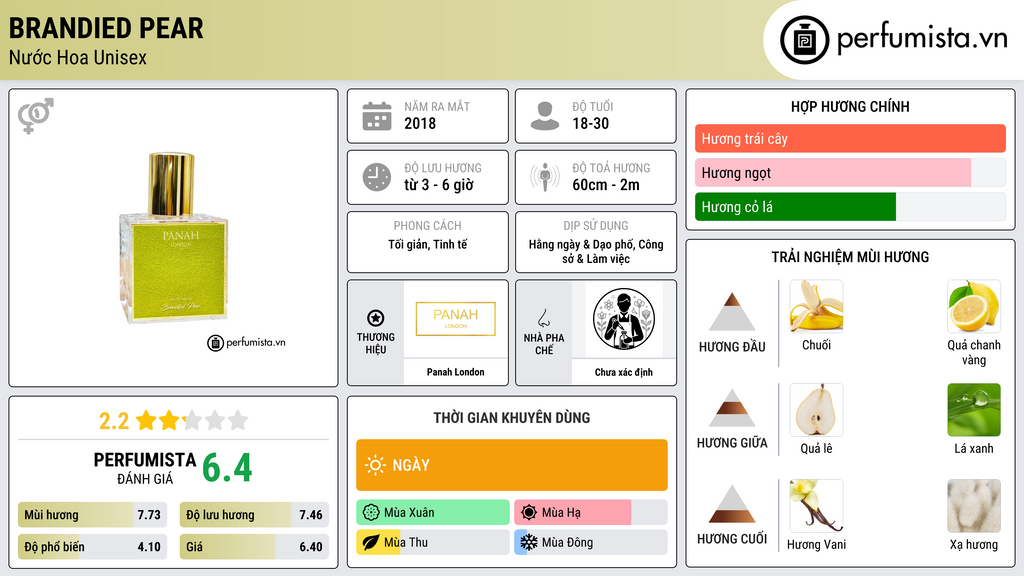Click the Panah London brand name
This screenshot has width=1024, height=576.
456,372
